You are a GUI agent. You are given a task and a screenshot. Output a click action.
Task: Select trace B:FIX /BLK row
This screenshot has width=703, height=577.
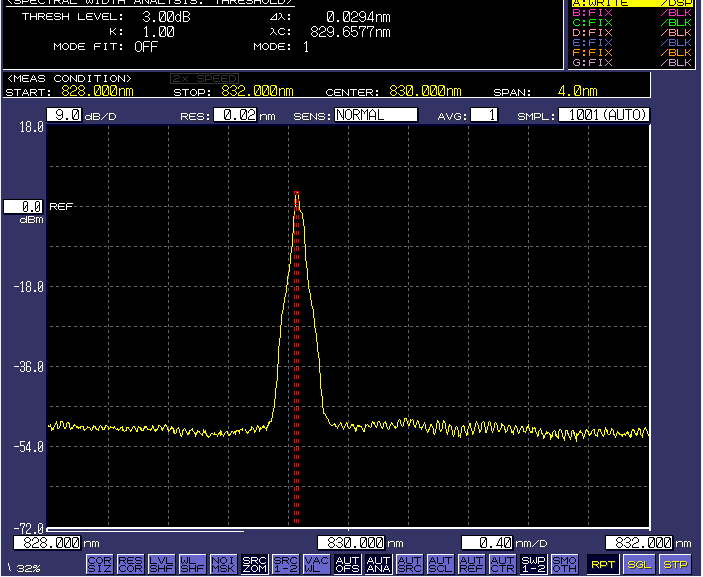click(x=631, y=13)
